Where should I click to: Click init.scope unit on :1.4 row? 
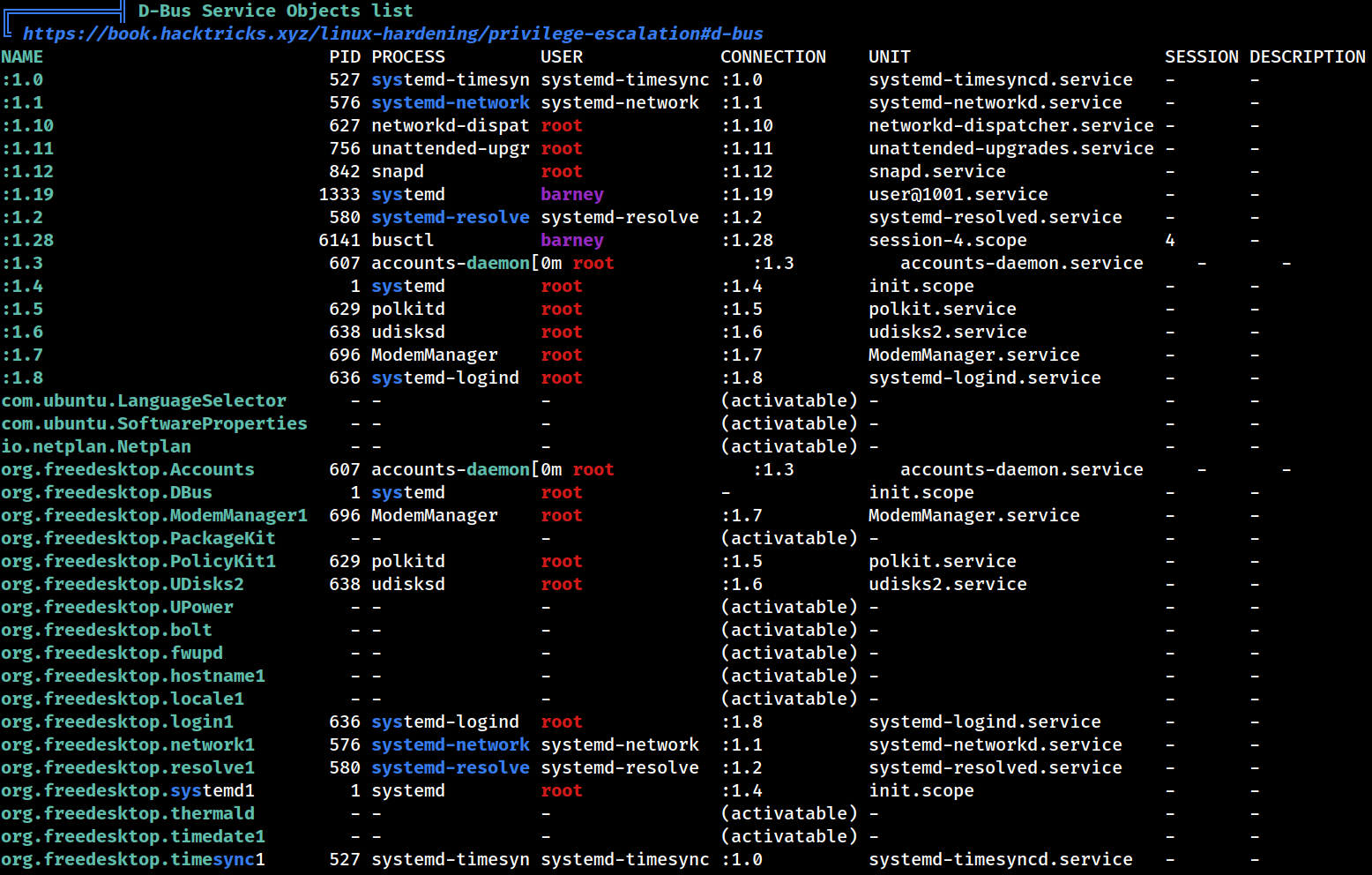(921, 286)
